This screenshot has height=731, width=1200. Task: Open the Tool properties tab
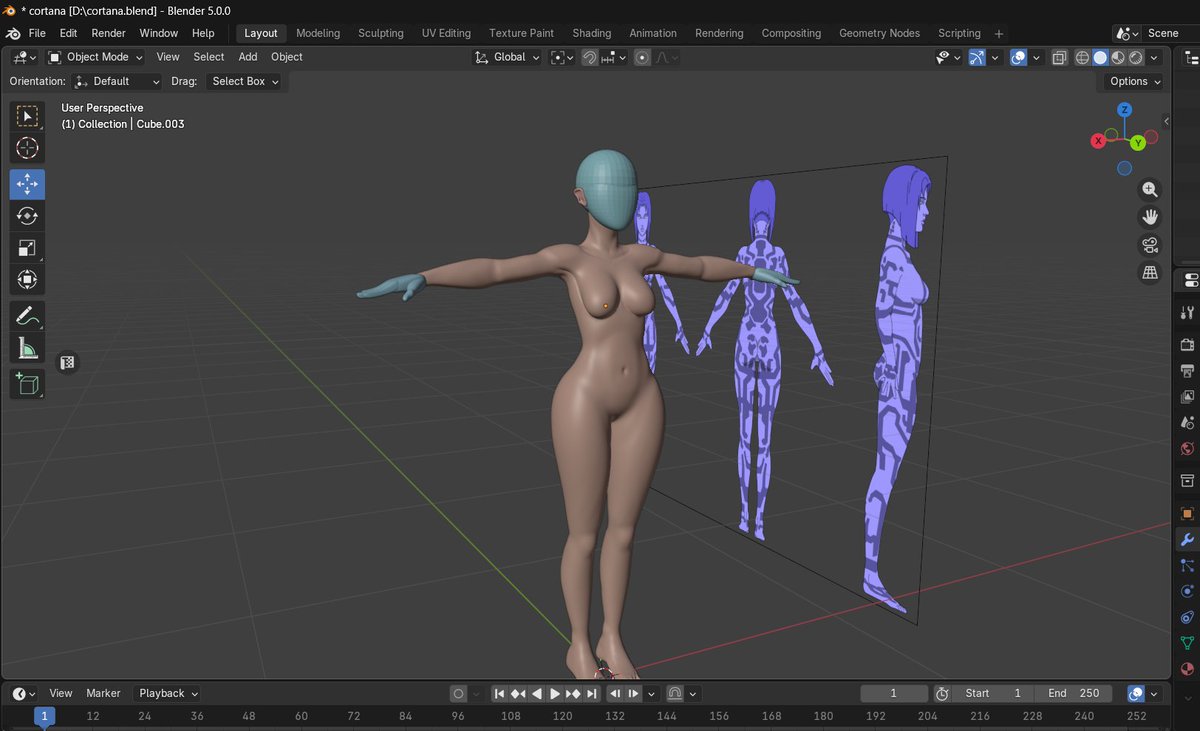point(1188,313)
